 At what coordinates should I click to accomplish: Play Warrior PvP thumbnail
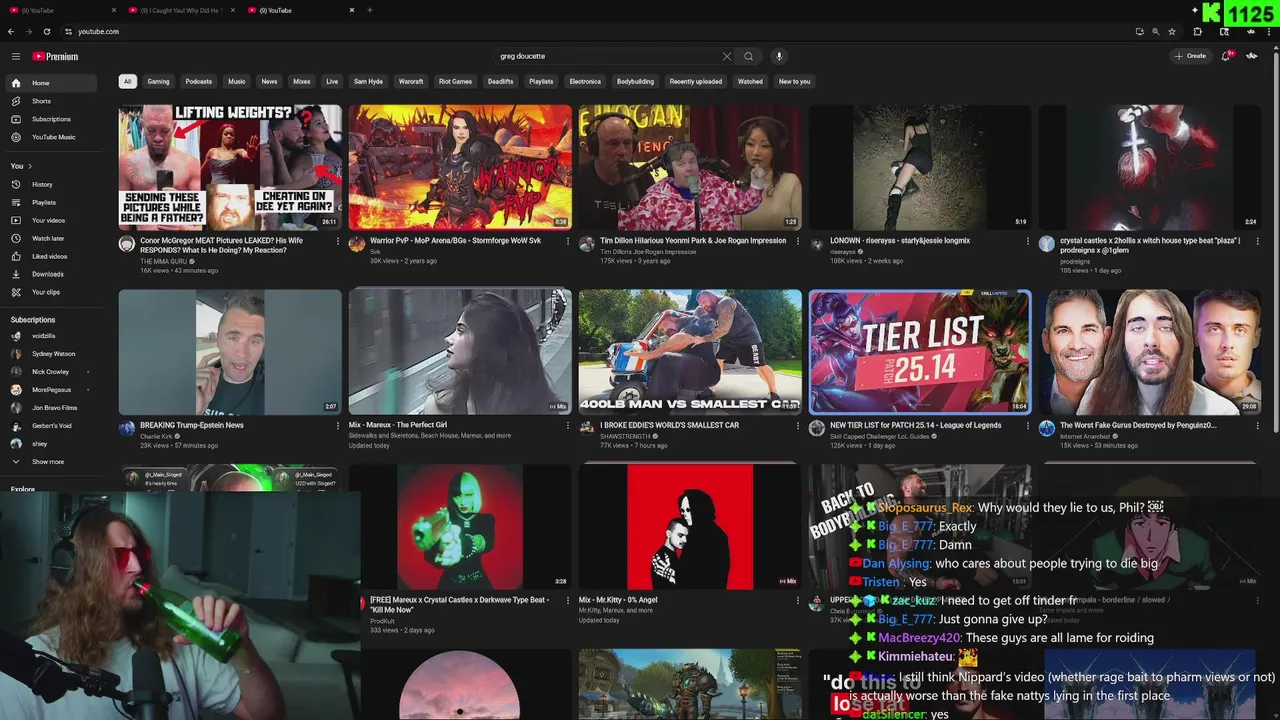point(460,167)
